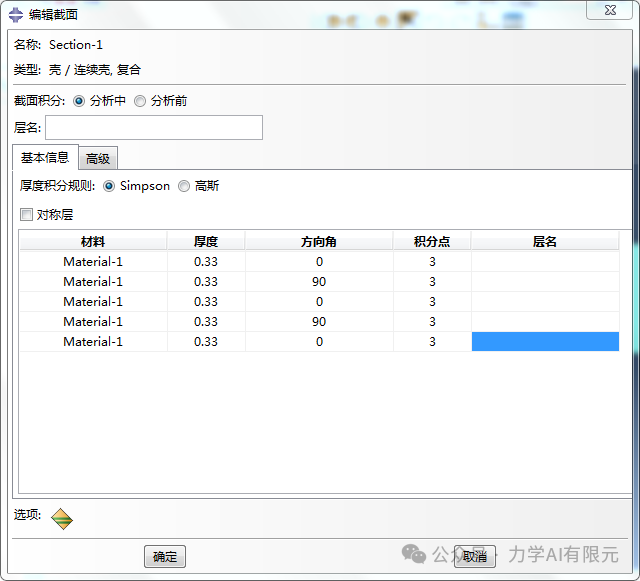This screenshot has height=581, width=640.
Task: Click the Section-1 name text
Action: [x=76, y=45]
